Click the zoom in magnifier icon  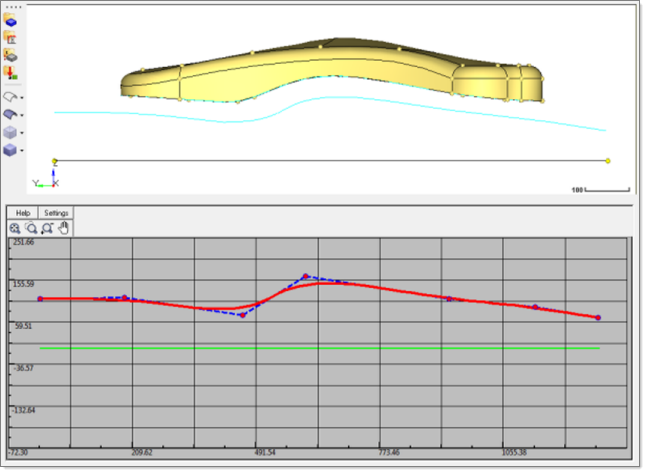pyautogui.click(x=15, y=228)
